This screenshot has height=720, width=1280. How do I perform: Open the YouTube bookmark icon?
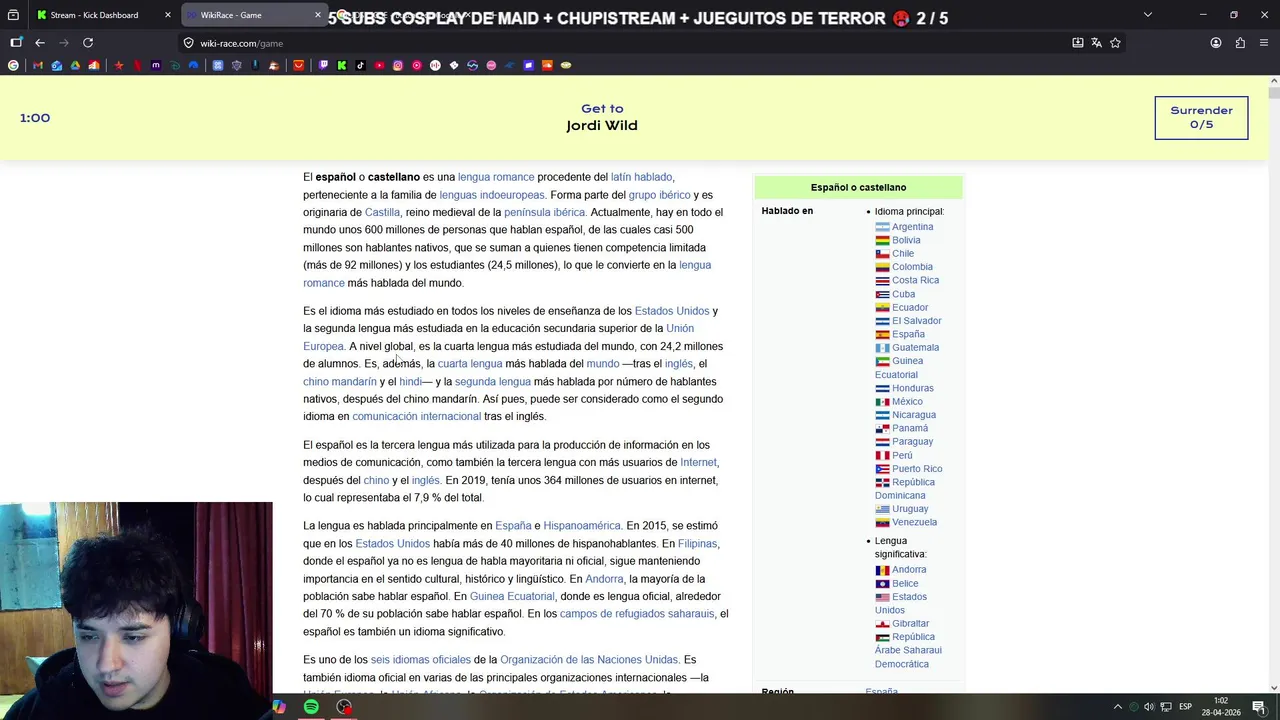379,65
